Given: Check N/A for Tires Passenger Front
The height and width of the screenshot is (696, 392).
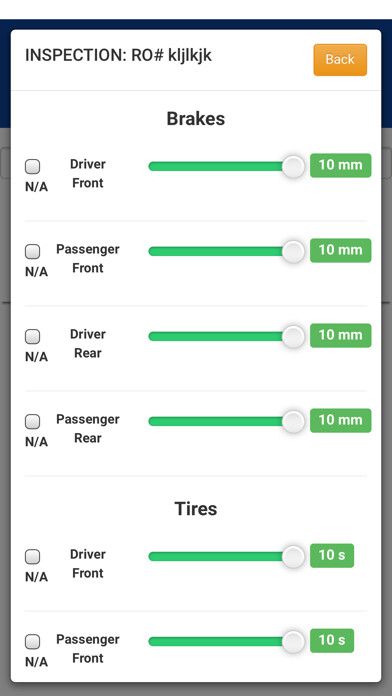Looking at the screenshot, I should [32, 642].
